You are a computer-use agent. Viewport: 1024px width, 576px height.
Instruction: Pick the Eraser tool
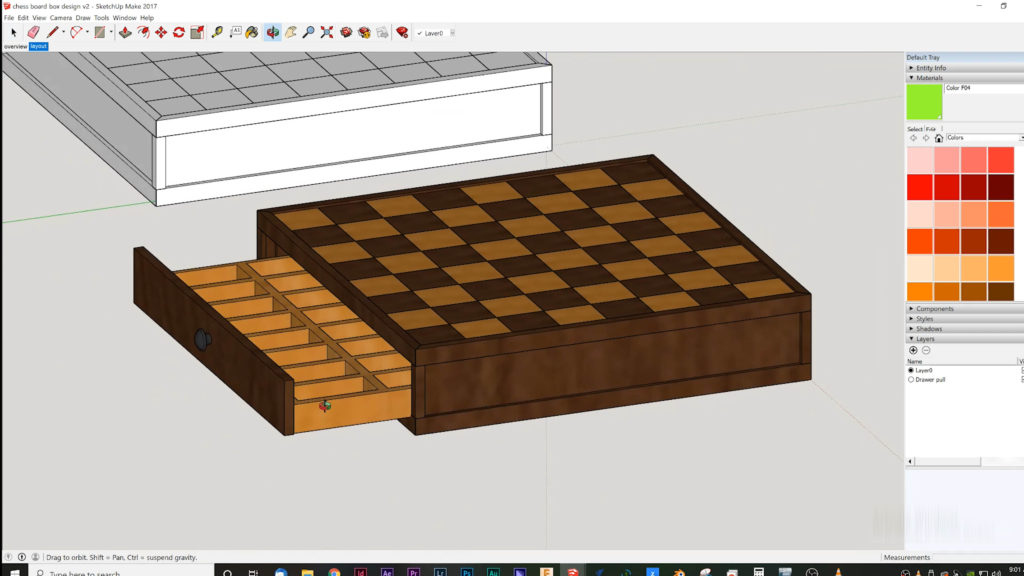(33, 33)
